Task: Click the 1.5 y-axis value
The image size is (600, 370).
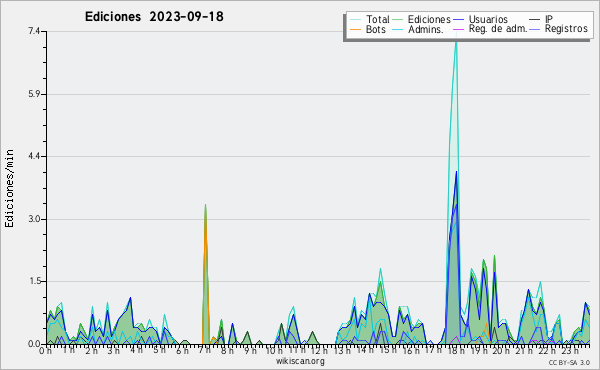Action: coord(34,281)
